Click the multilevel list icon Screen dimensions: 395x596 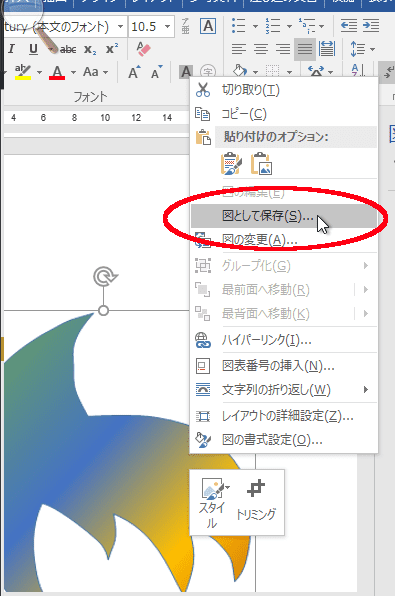click(x=306, y=26)
